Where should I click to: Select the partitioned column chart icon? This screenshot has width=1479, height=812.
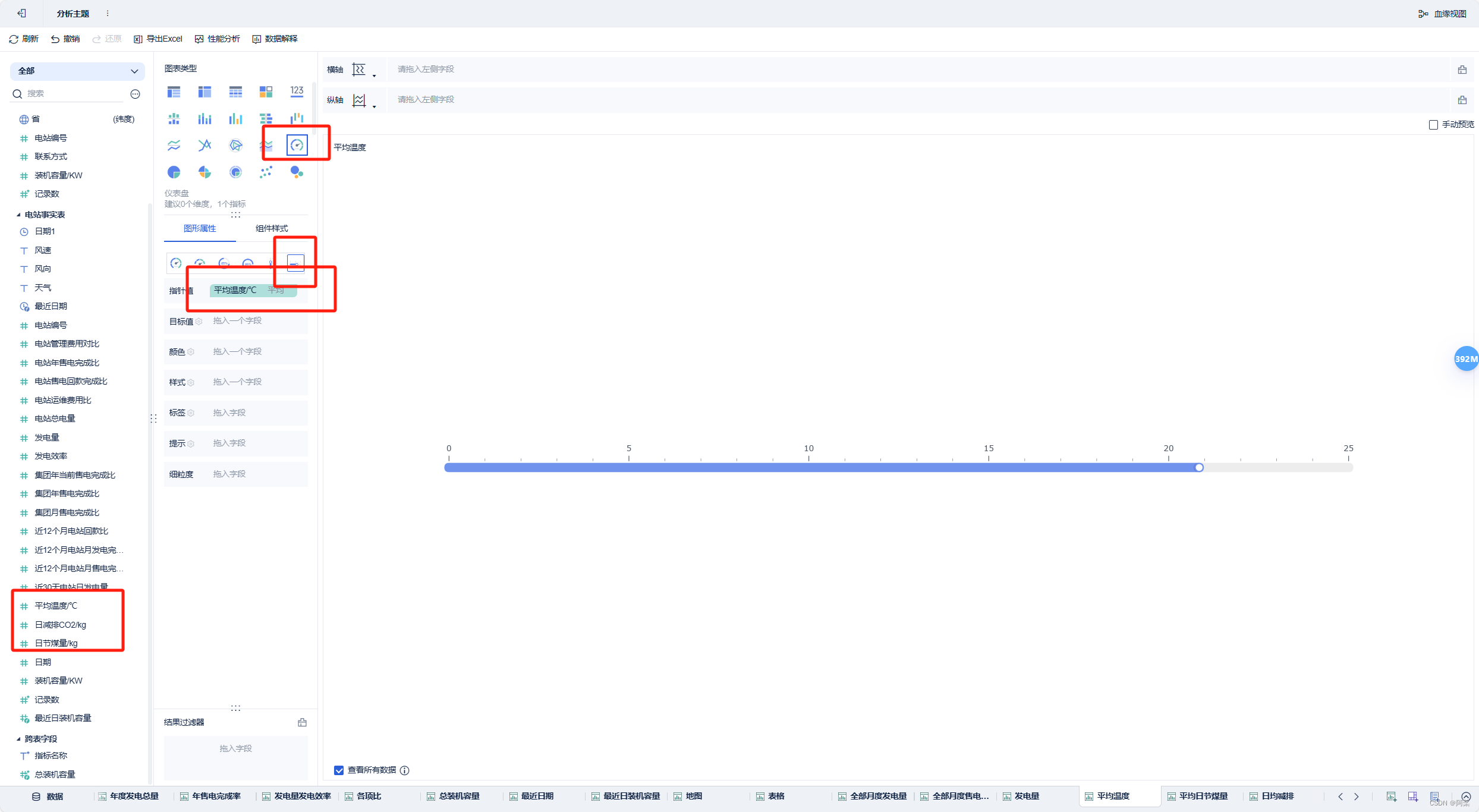point(174,119)
